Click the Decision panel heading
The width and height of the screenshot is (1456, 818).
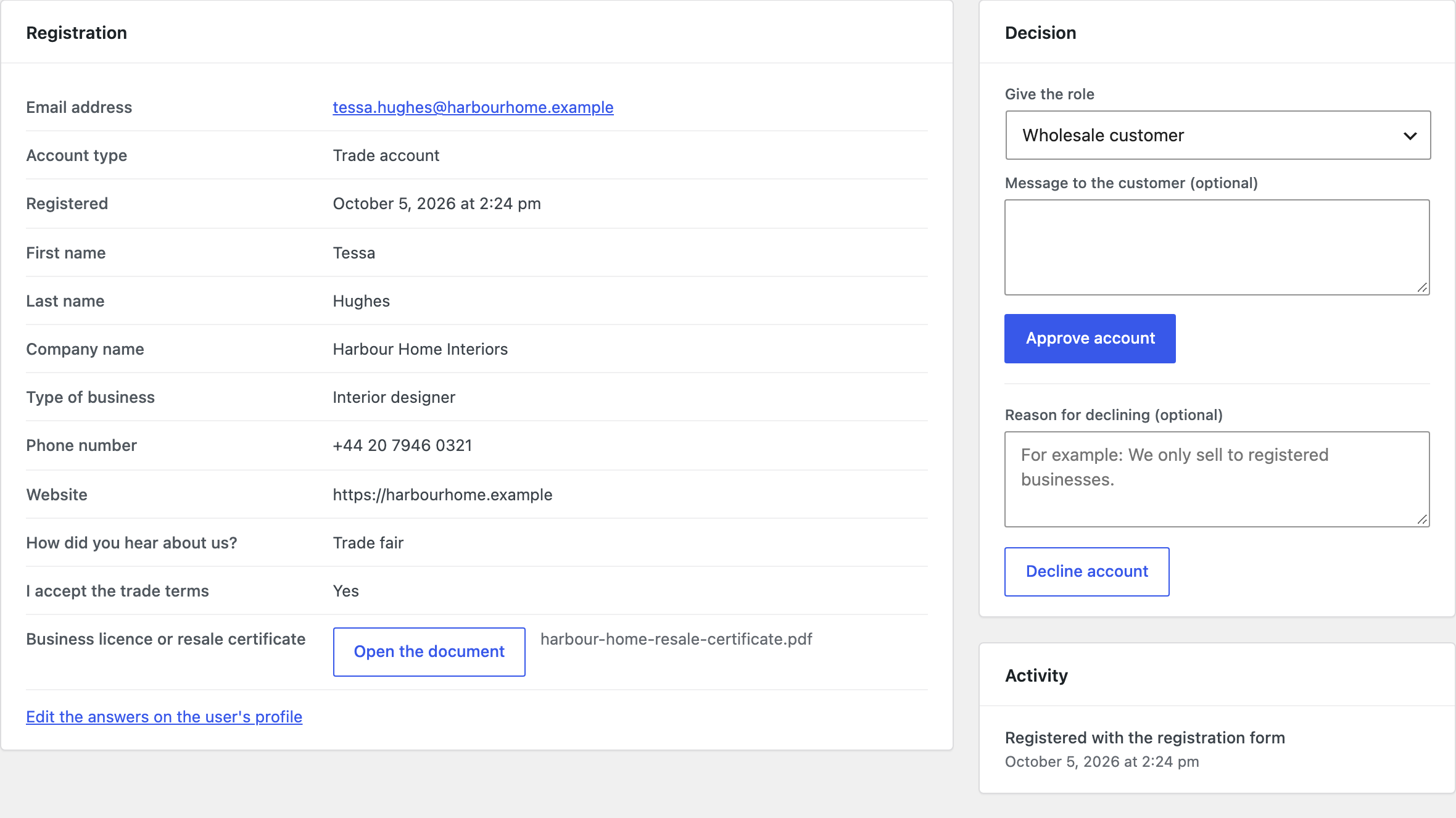pos(1040,33)
